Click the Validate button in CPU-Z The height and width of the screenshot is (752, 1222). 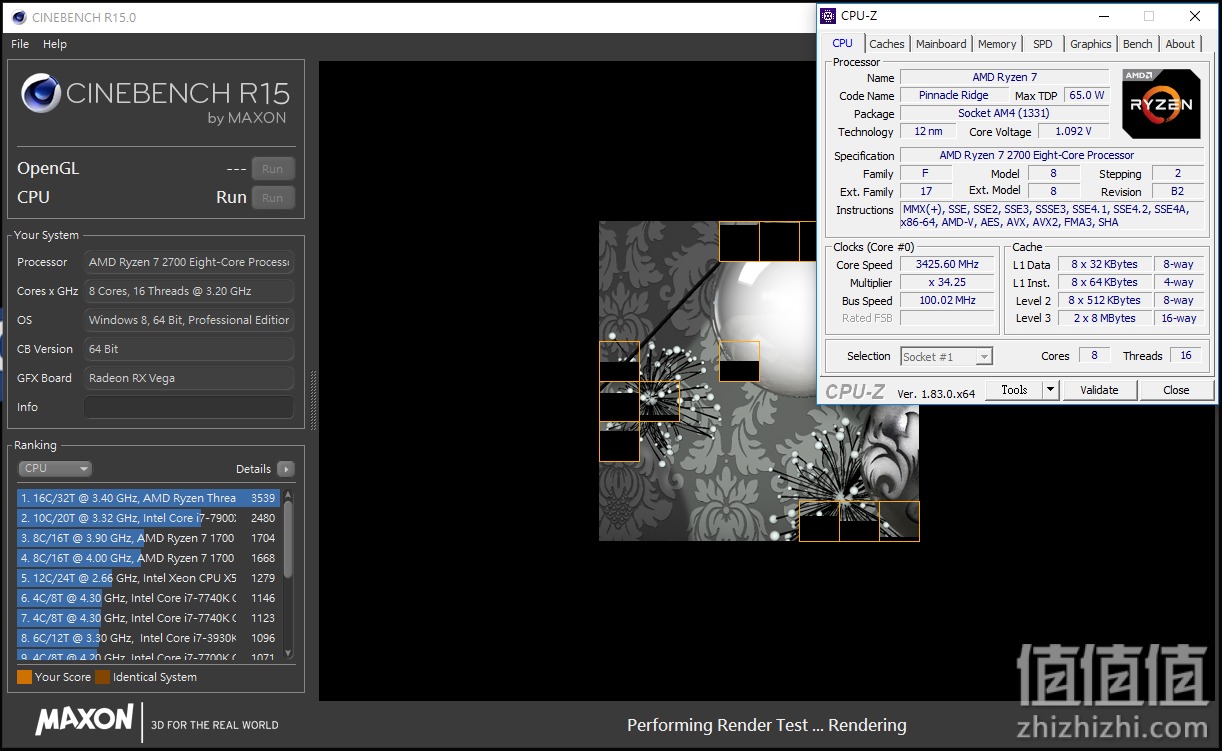point(1099,390)
